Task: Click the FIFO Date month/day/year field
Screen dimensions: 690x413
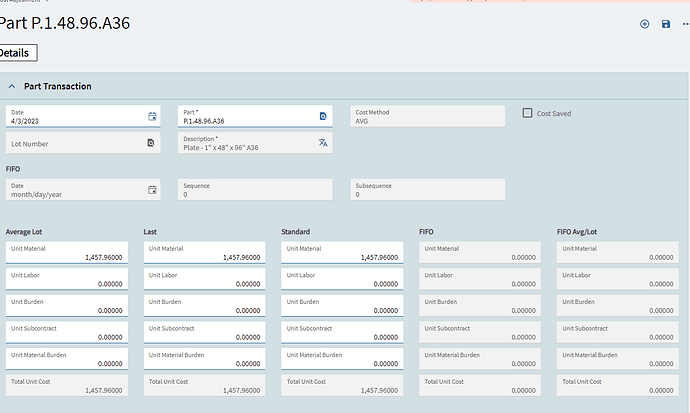Action: [x=83, y=190]
